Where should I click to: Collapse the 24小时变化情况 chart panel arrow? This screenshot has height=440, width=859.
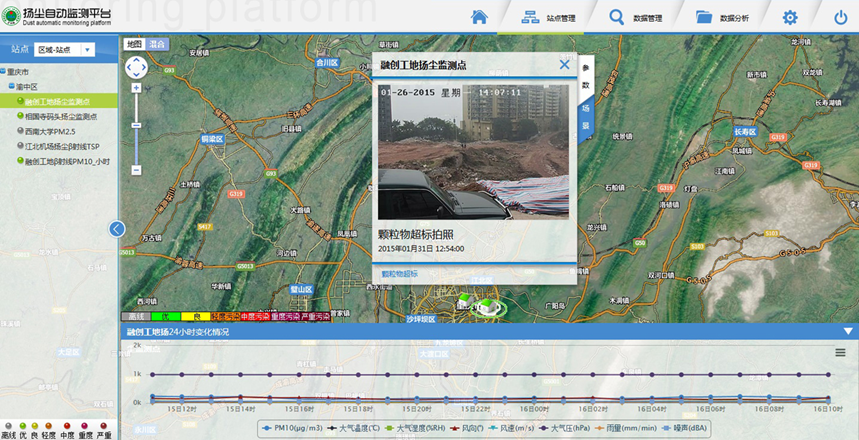pos(848,331)
